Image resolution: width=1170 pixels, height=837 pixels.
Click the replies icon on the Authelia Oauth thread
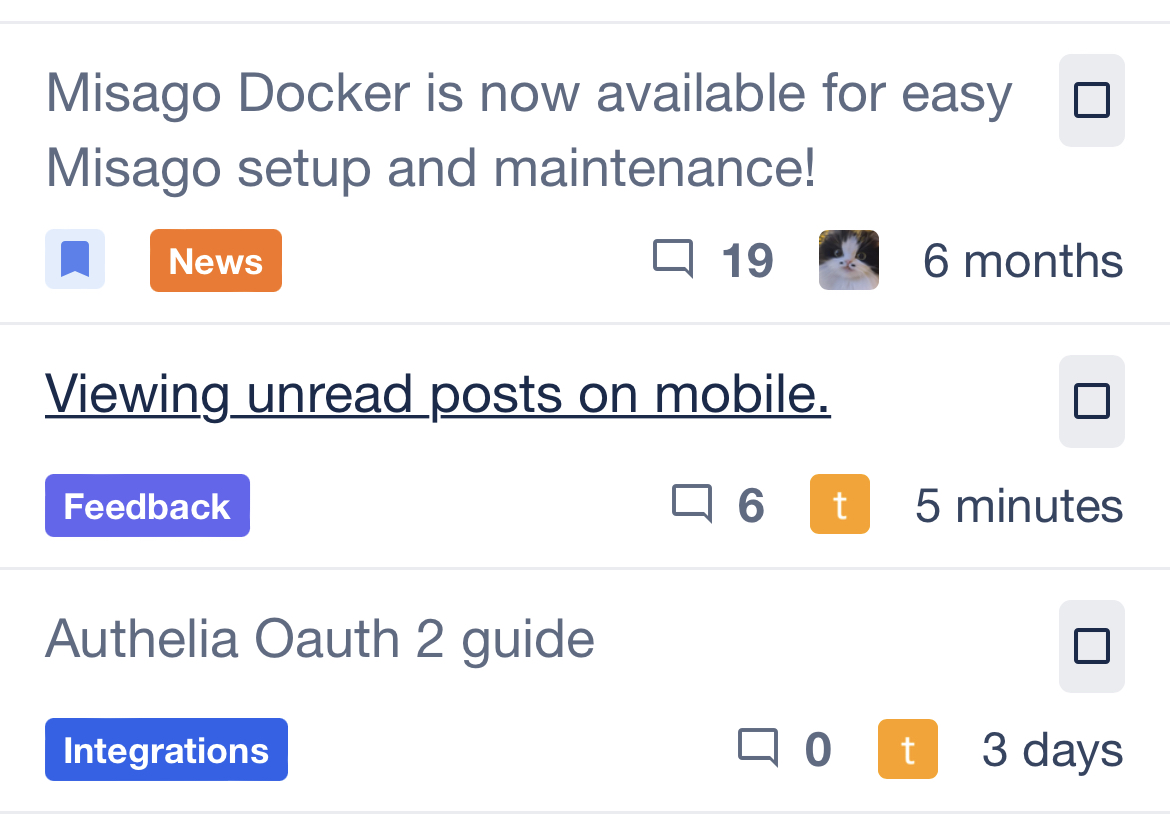coord(758,748)
